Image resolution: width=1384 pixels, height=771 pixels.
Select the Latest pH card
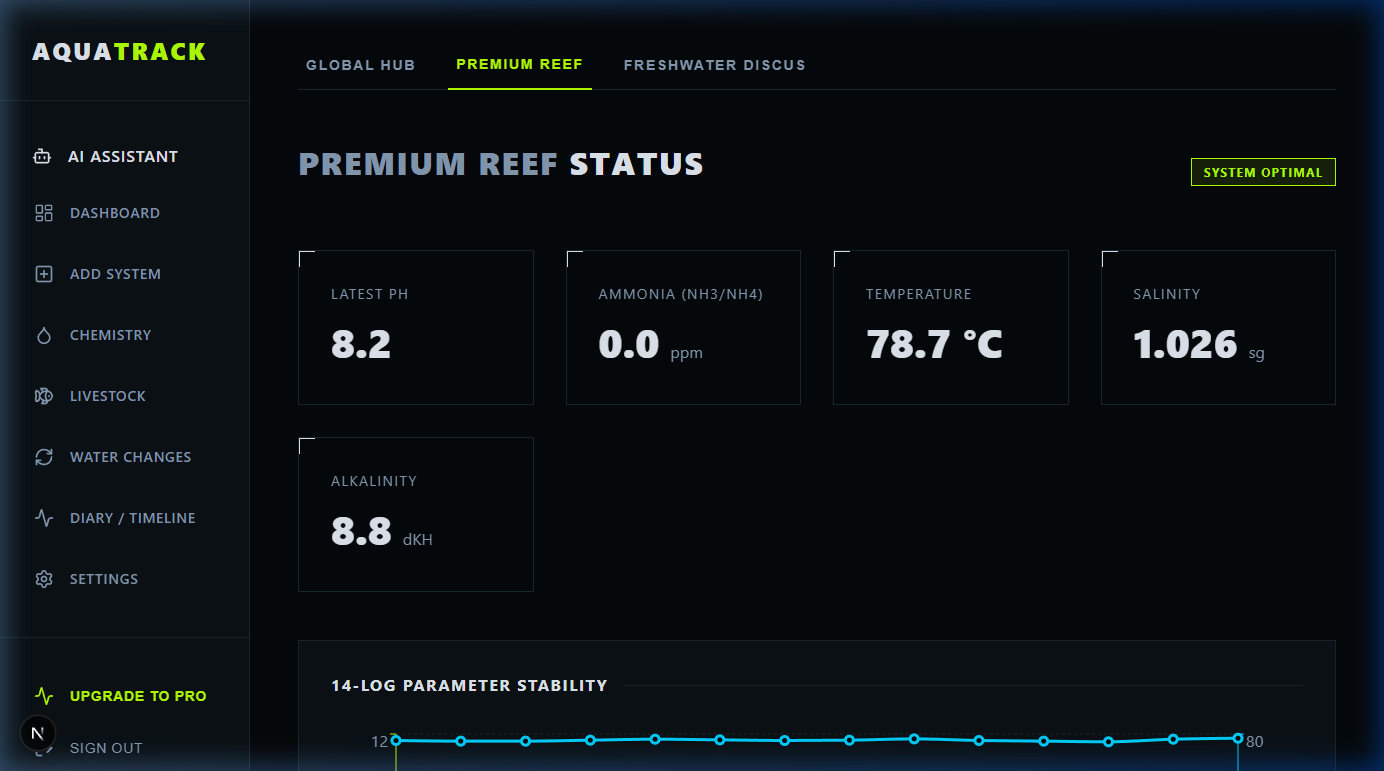coord(415,327)
